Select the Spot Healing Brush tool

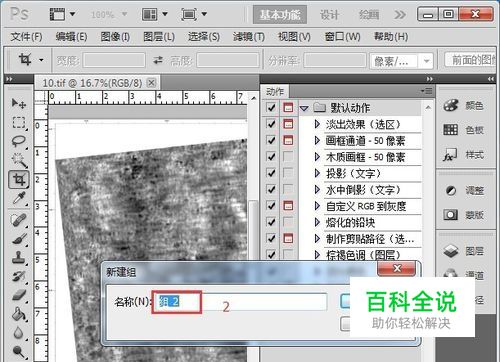pos(18,220)
